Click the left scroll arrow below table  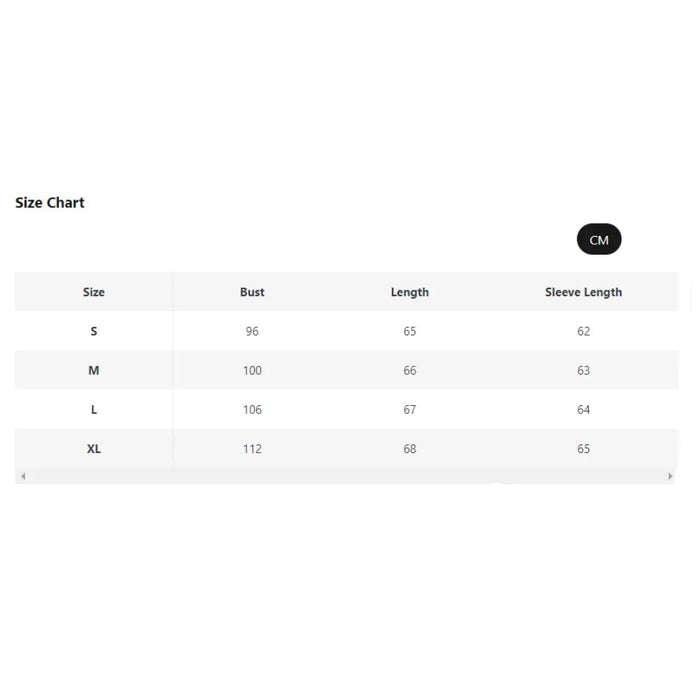[23, 477]
